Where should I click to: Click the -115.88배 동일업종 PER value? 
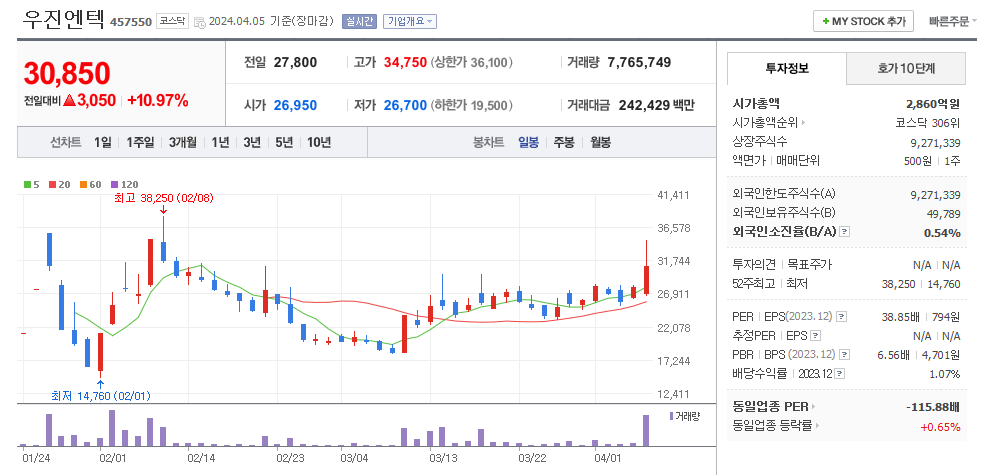(x=934, y=408)
